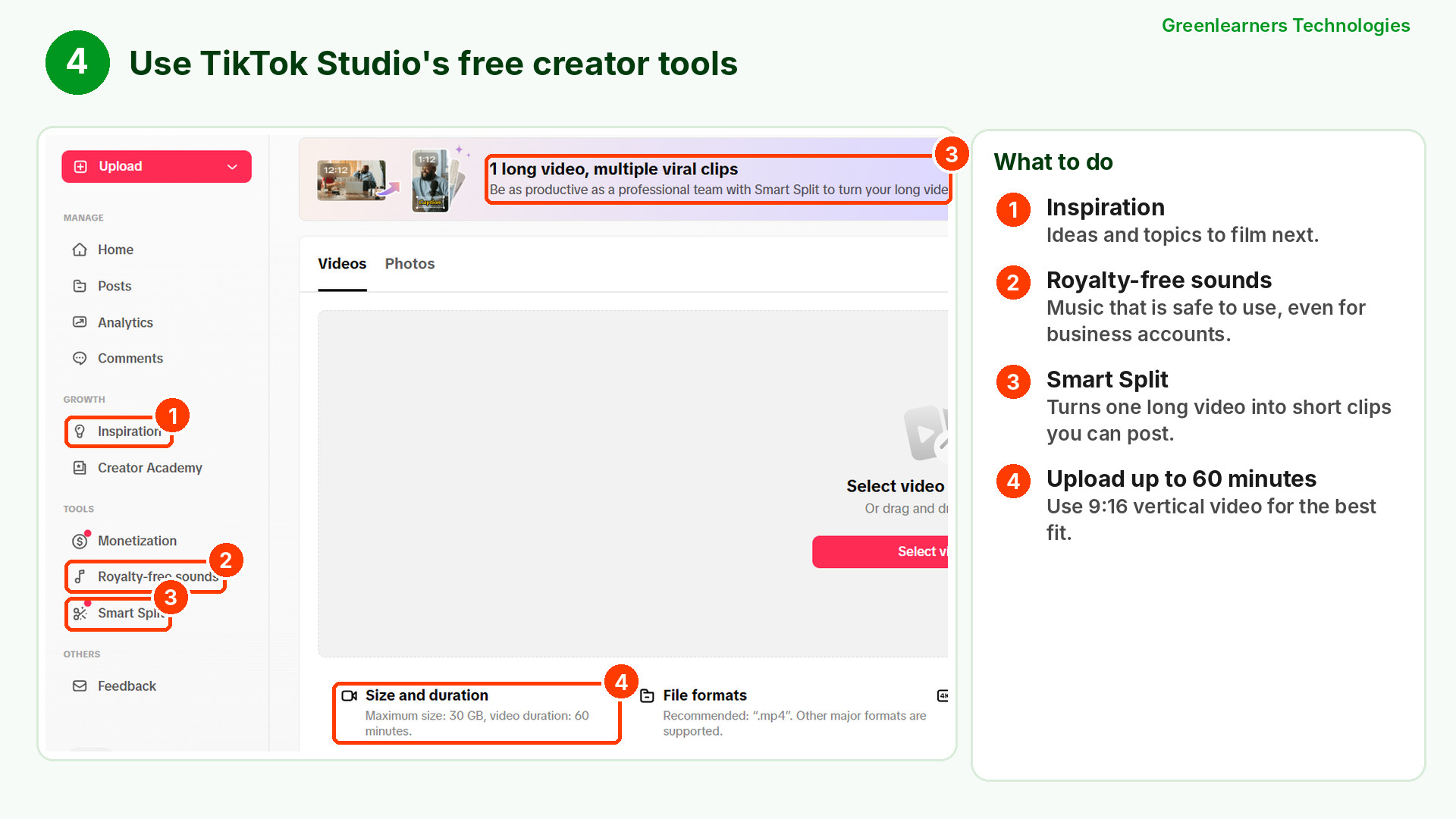Viewport: 1456px width, 819px height.
Task: Open Monetization label in Tools section
Action: pyautogui.click(x=137, y=541)
